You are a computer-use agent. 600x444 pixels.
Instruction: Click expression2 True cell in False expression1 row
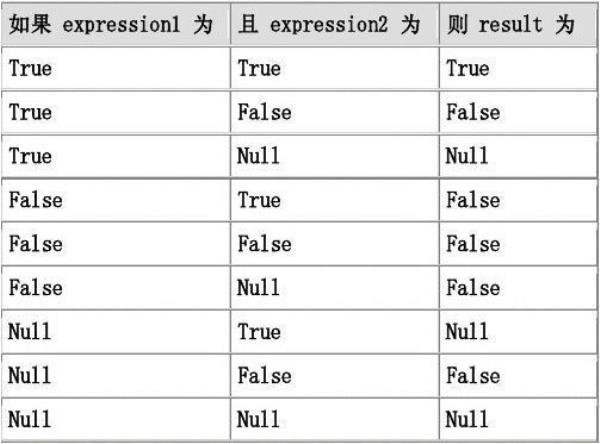pos(335,200)
